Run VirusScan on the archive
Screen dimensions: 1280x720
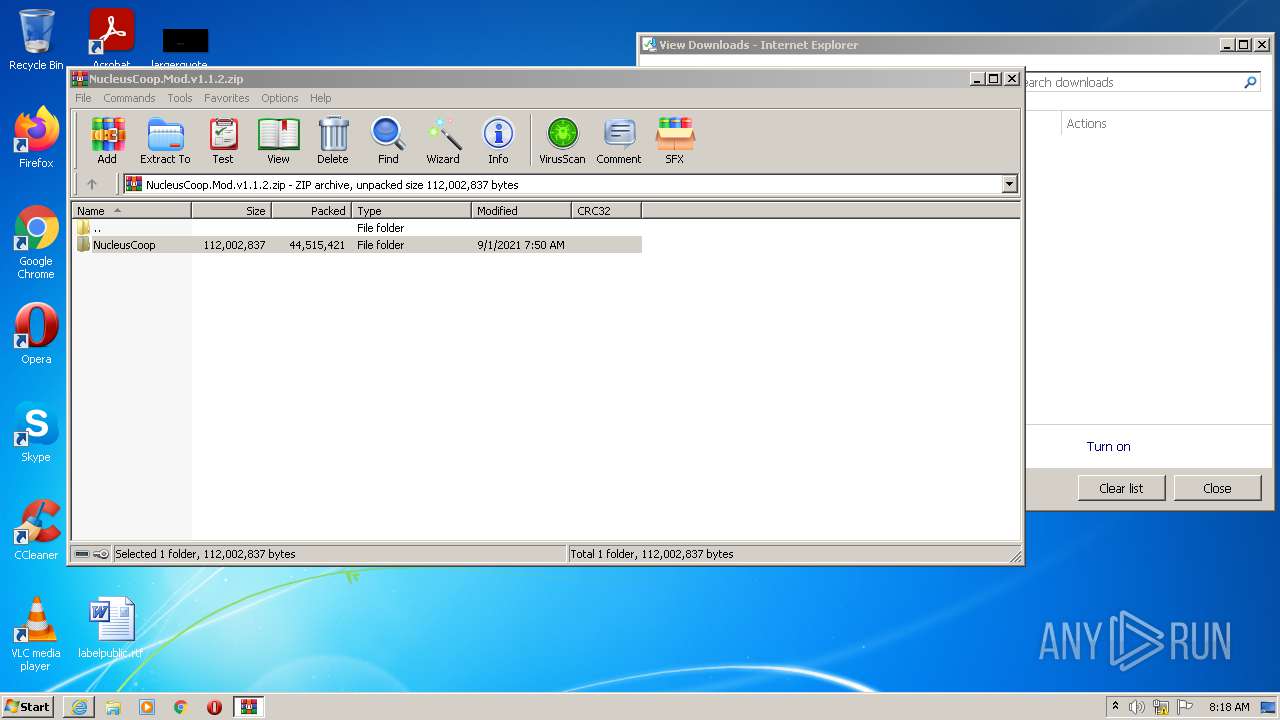(x=562, y=140)
